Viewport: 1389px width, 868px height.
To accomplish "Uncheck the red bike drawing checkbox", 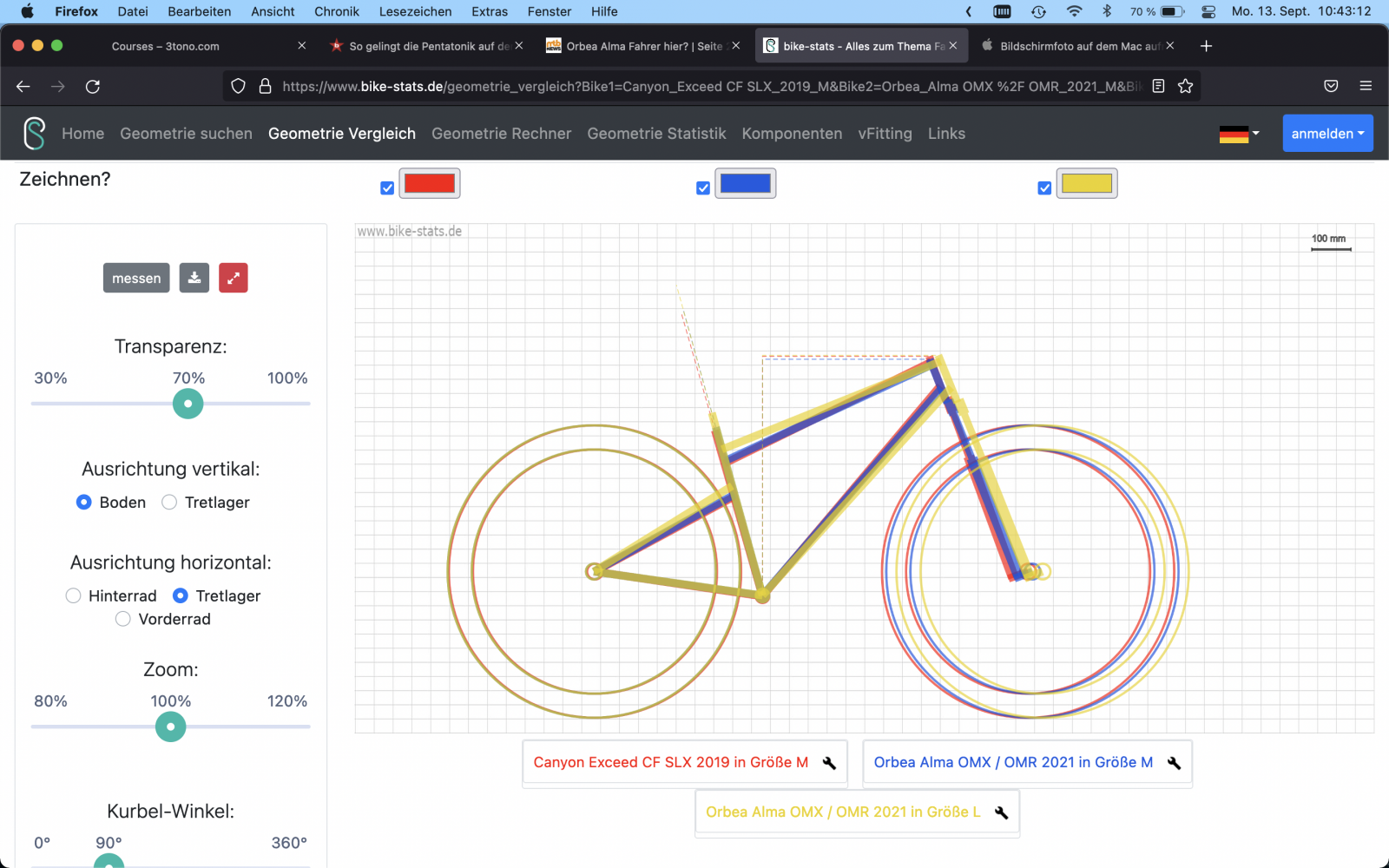I will tap(387, 187).
